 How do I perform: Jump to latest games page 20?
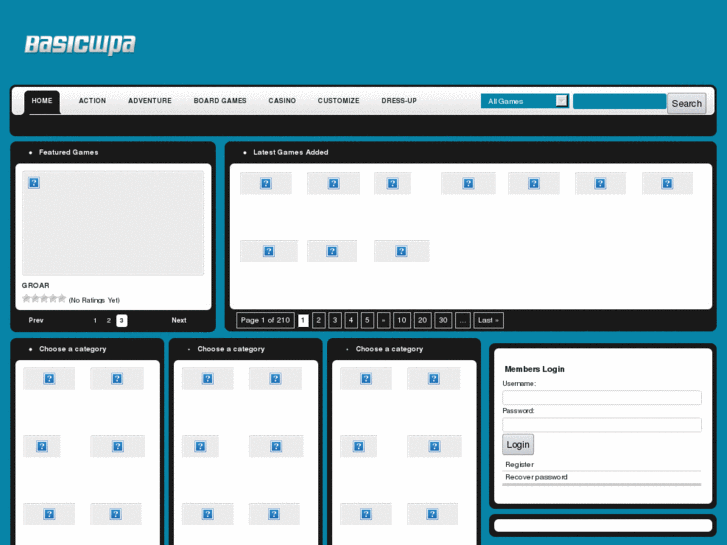click(x=422, y=320)
